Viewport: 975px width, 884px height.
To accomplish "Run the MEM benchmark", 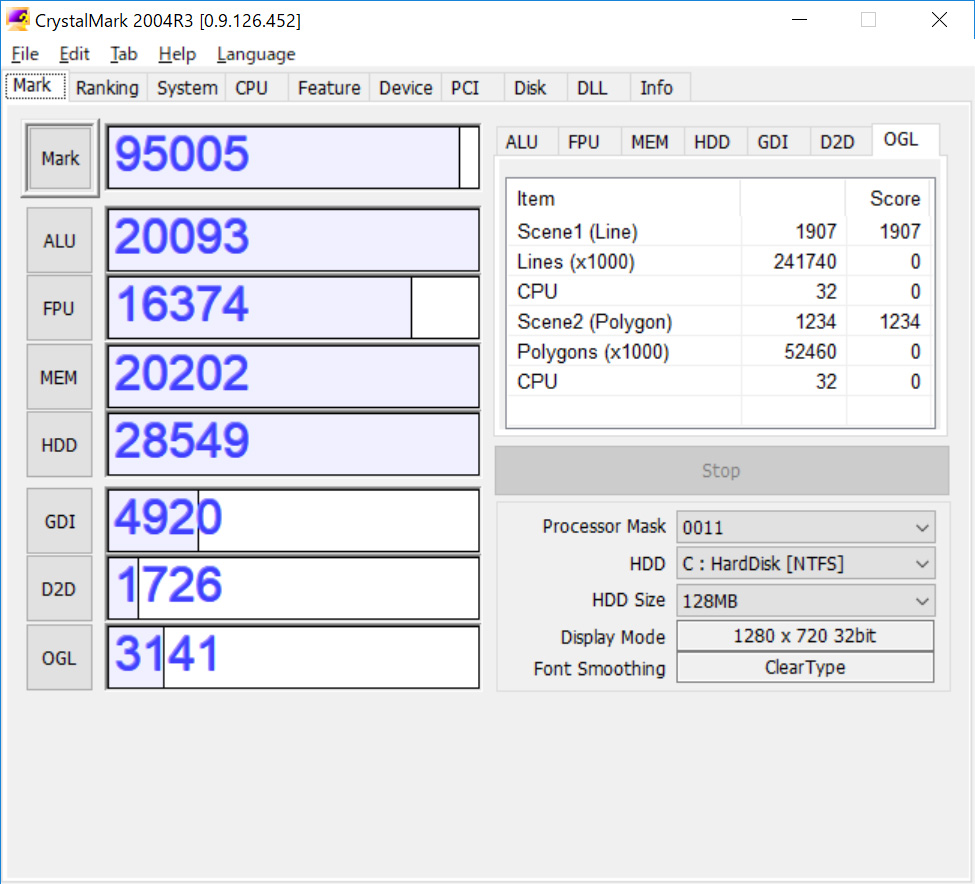I will point(58,376).
